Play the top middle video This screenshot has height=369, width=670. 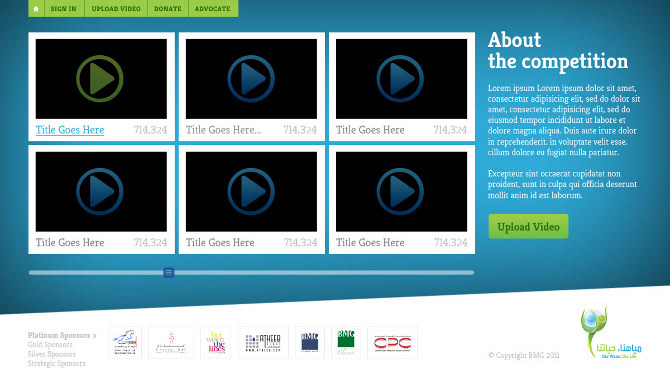pyautogui.click(x=251, y=79)
